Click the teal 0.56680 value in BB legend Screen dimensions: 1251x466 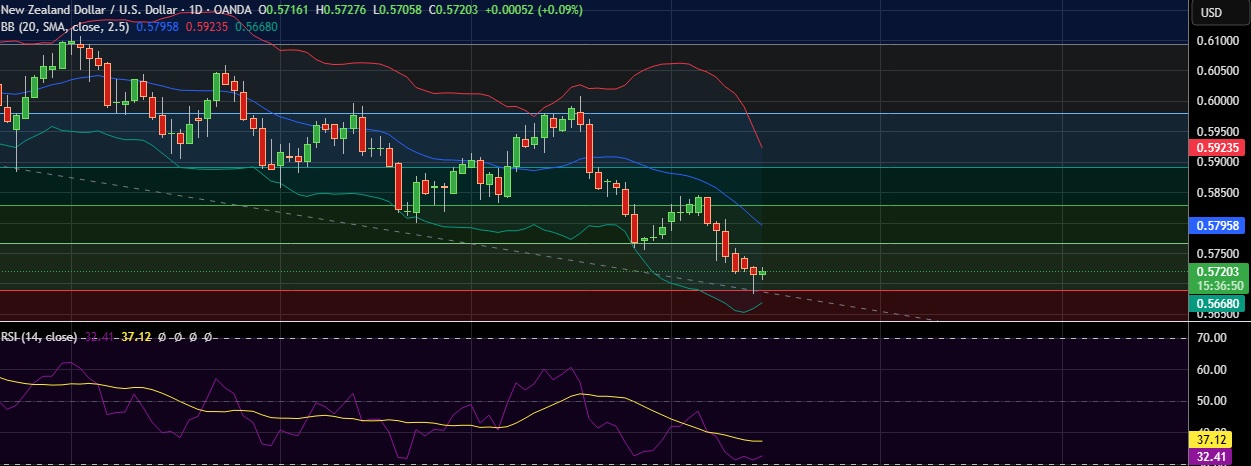point(257,26)
